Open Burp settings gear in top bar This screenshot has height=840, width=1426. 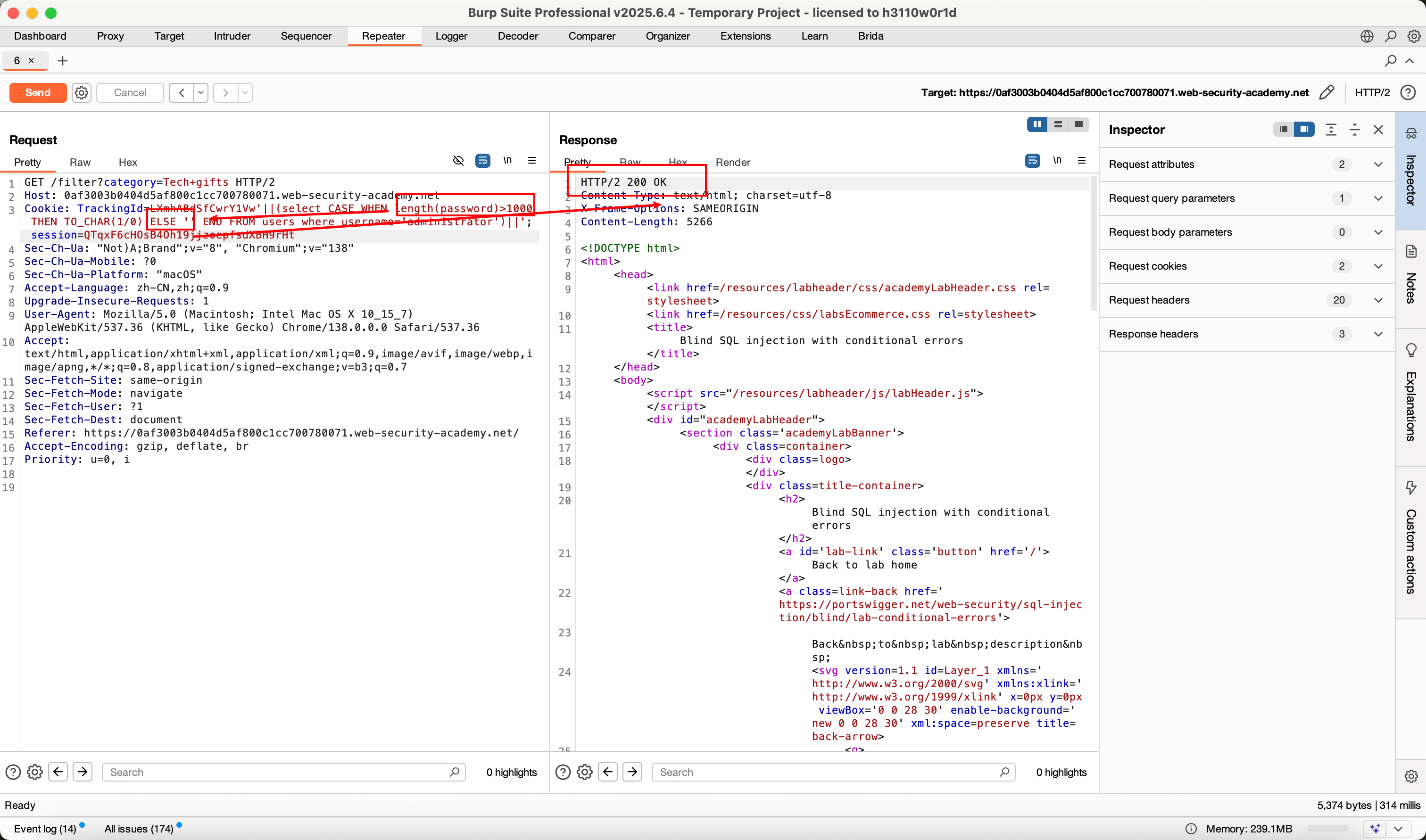1414,36
